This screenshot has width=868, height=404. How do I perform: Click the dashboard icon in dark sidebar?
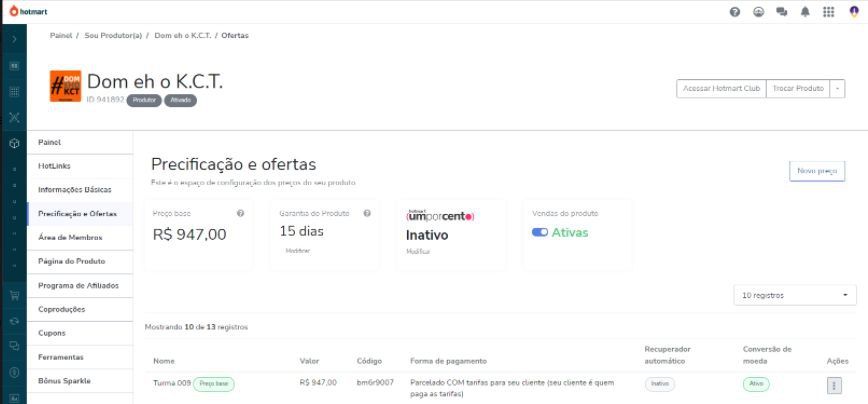click(14, 65)
